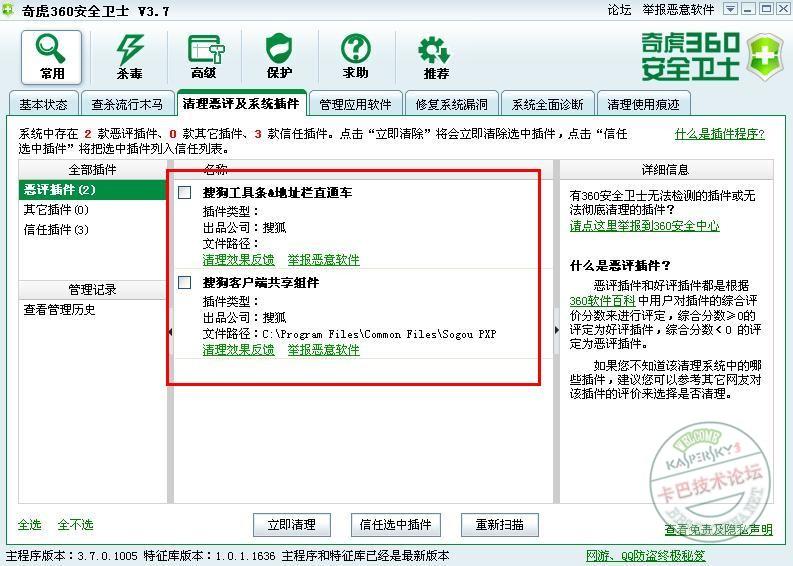Image resolution: width=793 pixels, height=566 pixels.
Task: Open 查看管理历史 under 管理记录
Action: pyautogui.click(x=60, y=310)
